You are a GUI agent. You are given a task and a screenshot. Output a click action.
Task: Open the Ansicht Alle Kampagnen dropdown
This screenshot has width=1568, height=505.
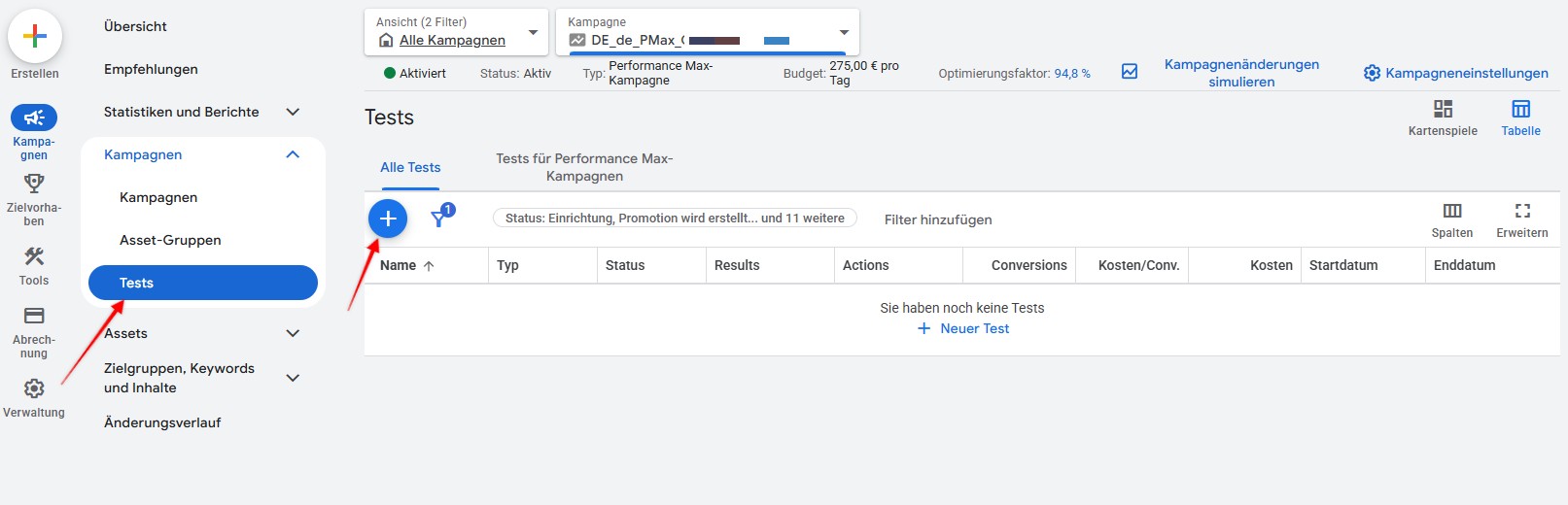point(455,32)
